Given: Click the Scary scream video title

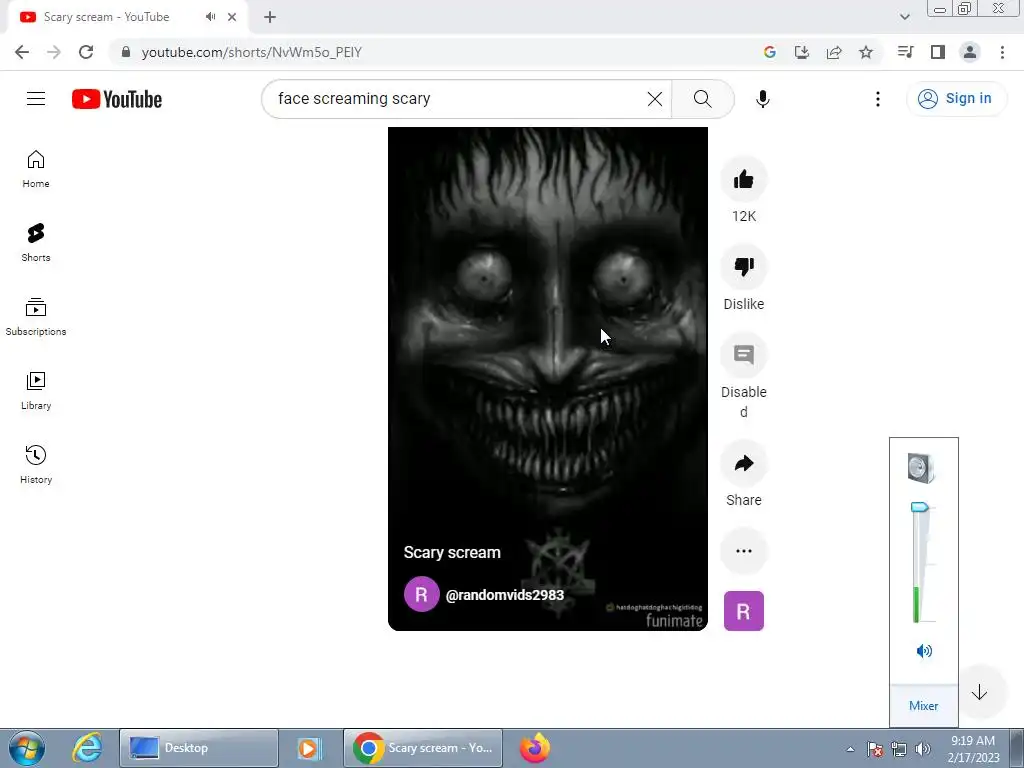Looking at the screenshot, I should pos(452,552).
